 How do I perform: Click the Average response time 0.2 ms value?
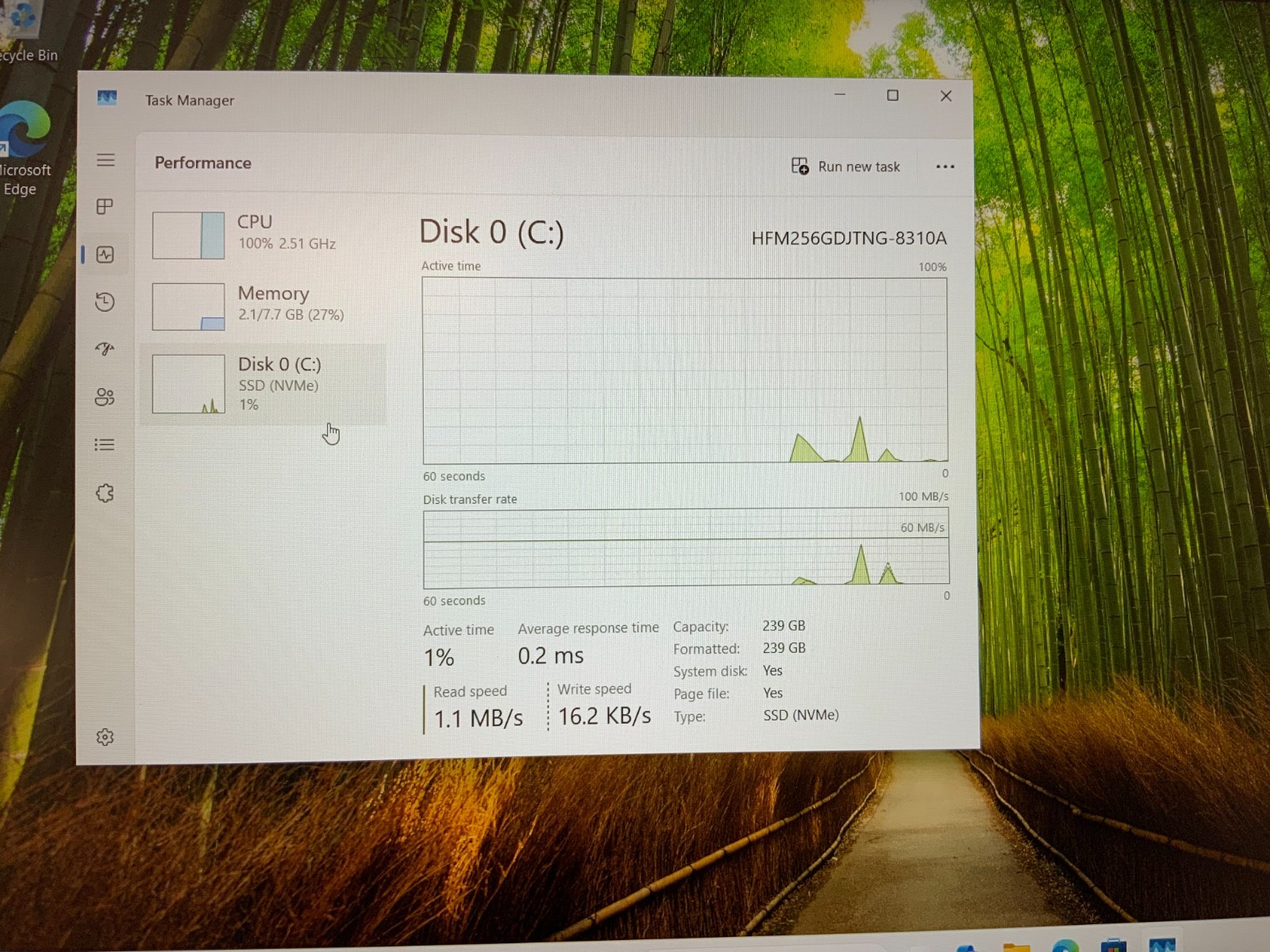coord(550,656)
